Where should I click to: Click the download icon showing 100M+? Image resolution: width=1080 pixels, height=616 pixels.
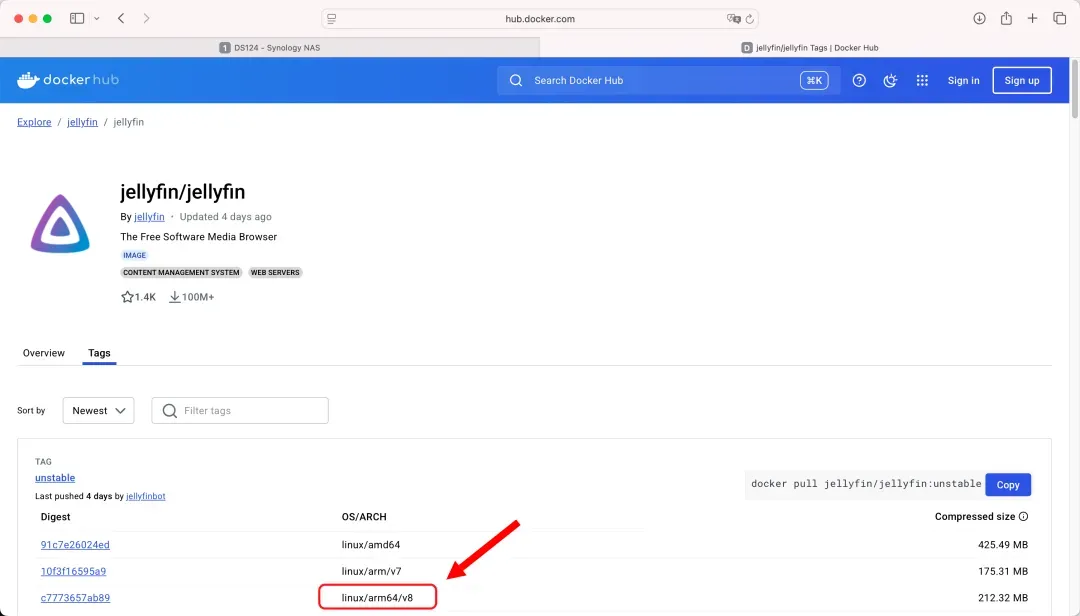[x=174, y=297]
